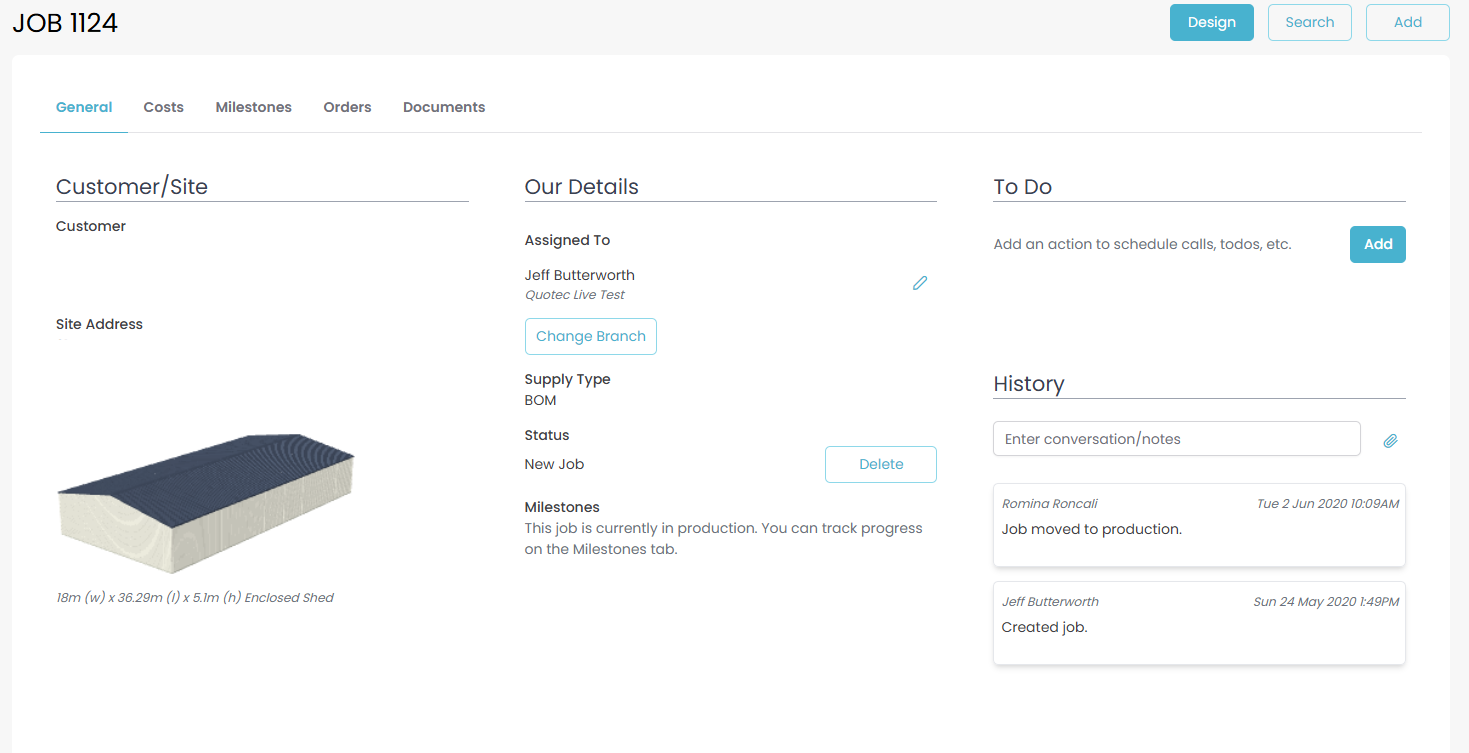This screenshot has height=753, width=1469.
Task: Open the Milestones tab
Action: [x=253, y=107]
